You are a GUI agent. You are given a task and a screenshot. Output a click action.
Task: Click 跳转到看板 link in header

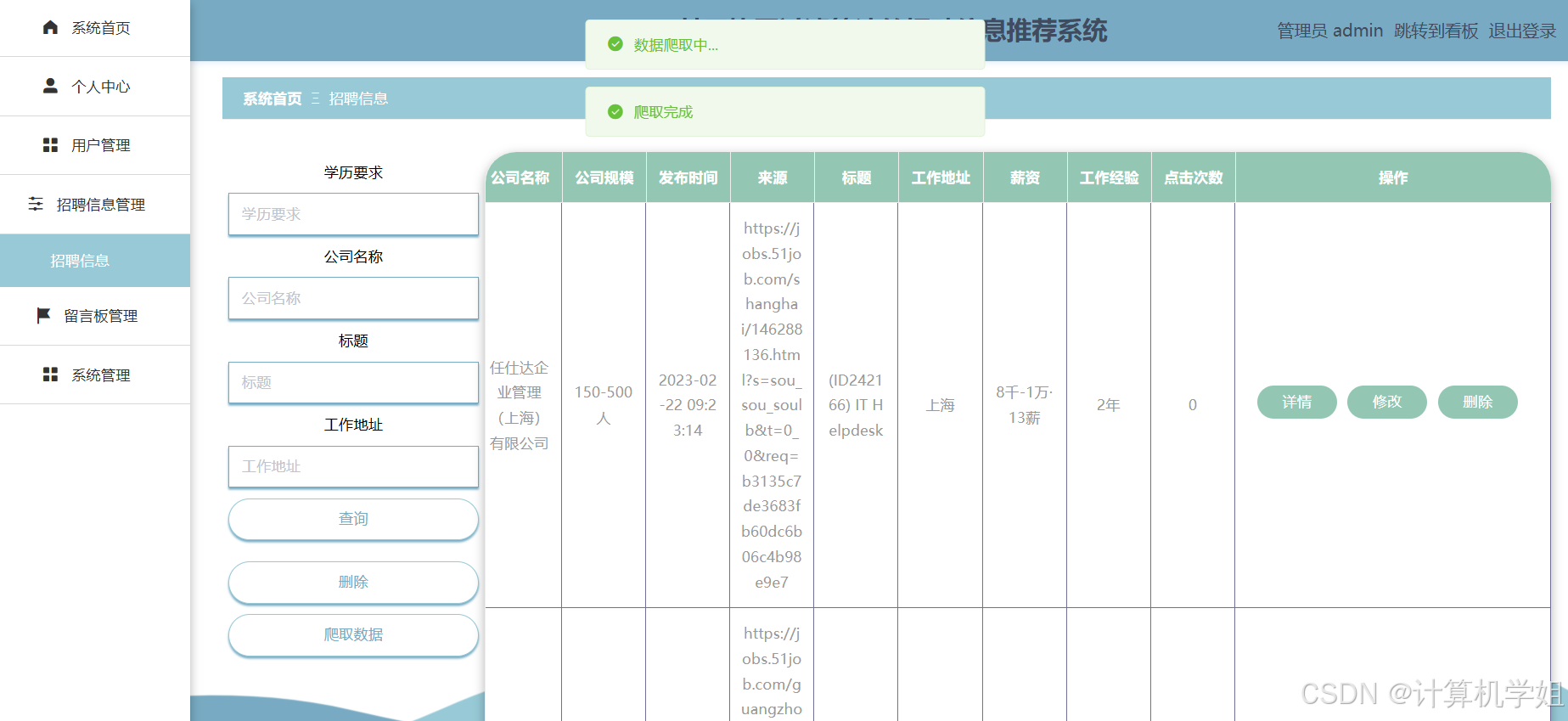(1436, 31)
